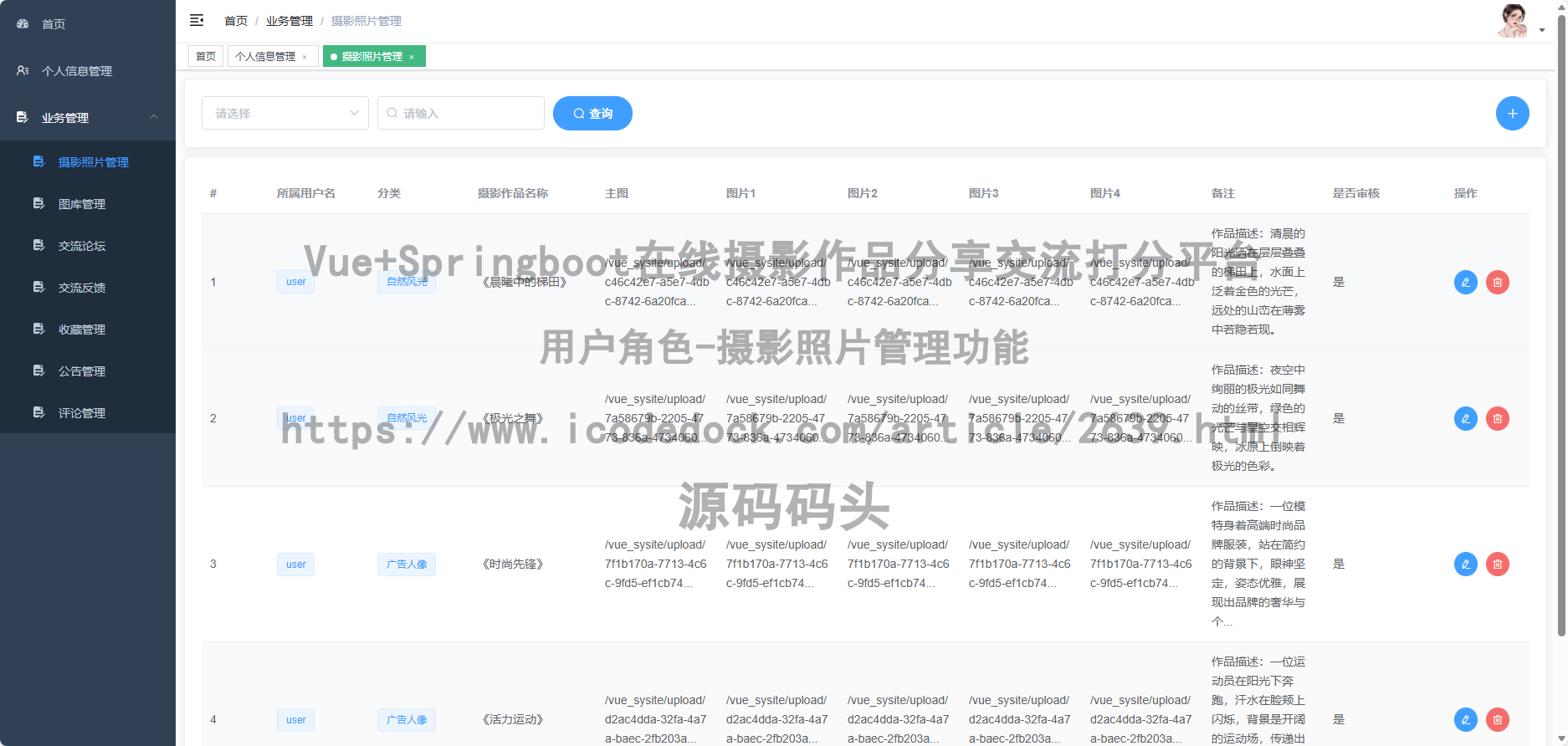Close the 摄影照片管理 tab
The image size is (1568, 746).
click(x=412, y=57)
